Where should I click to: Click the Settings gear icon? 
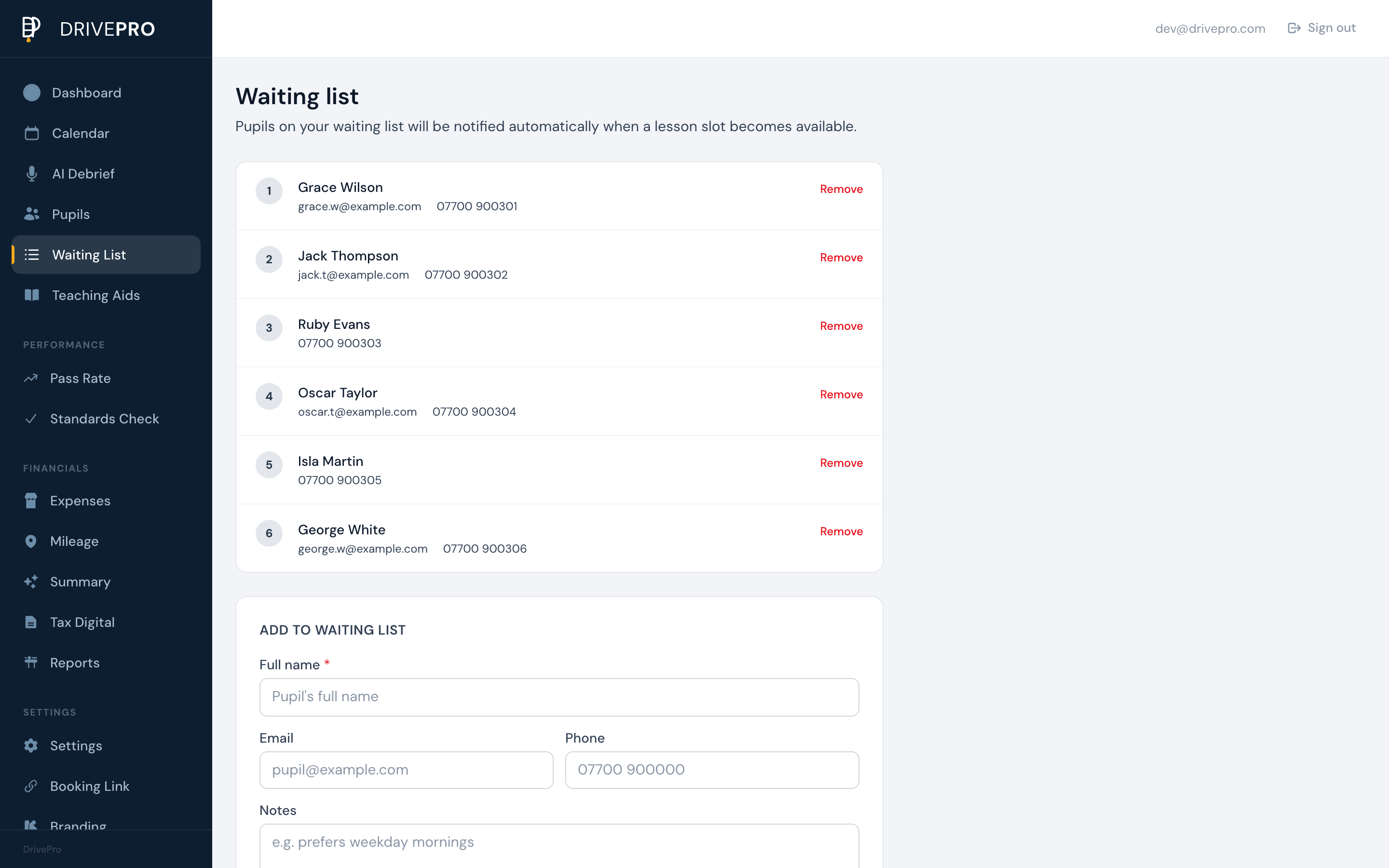[x=31, y=745]
